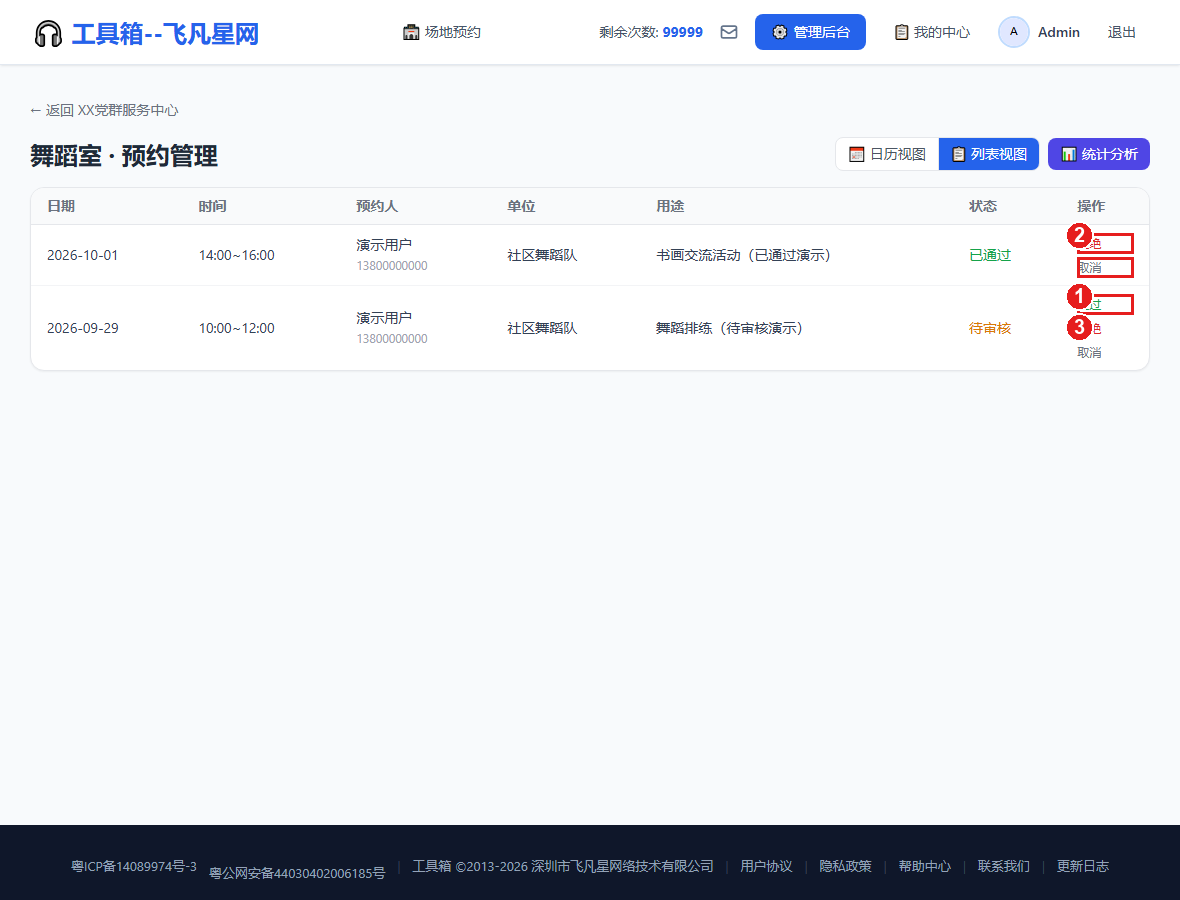Switch to 日历视图 tab
Image resolution: width=1180 pixels, height=900 pixels.
(x=887, y=154)
